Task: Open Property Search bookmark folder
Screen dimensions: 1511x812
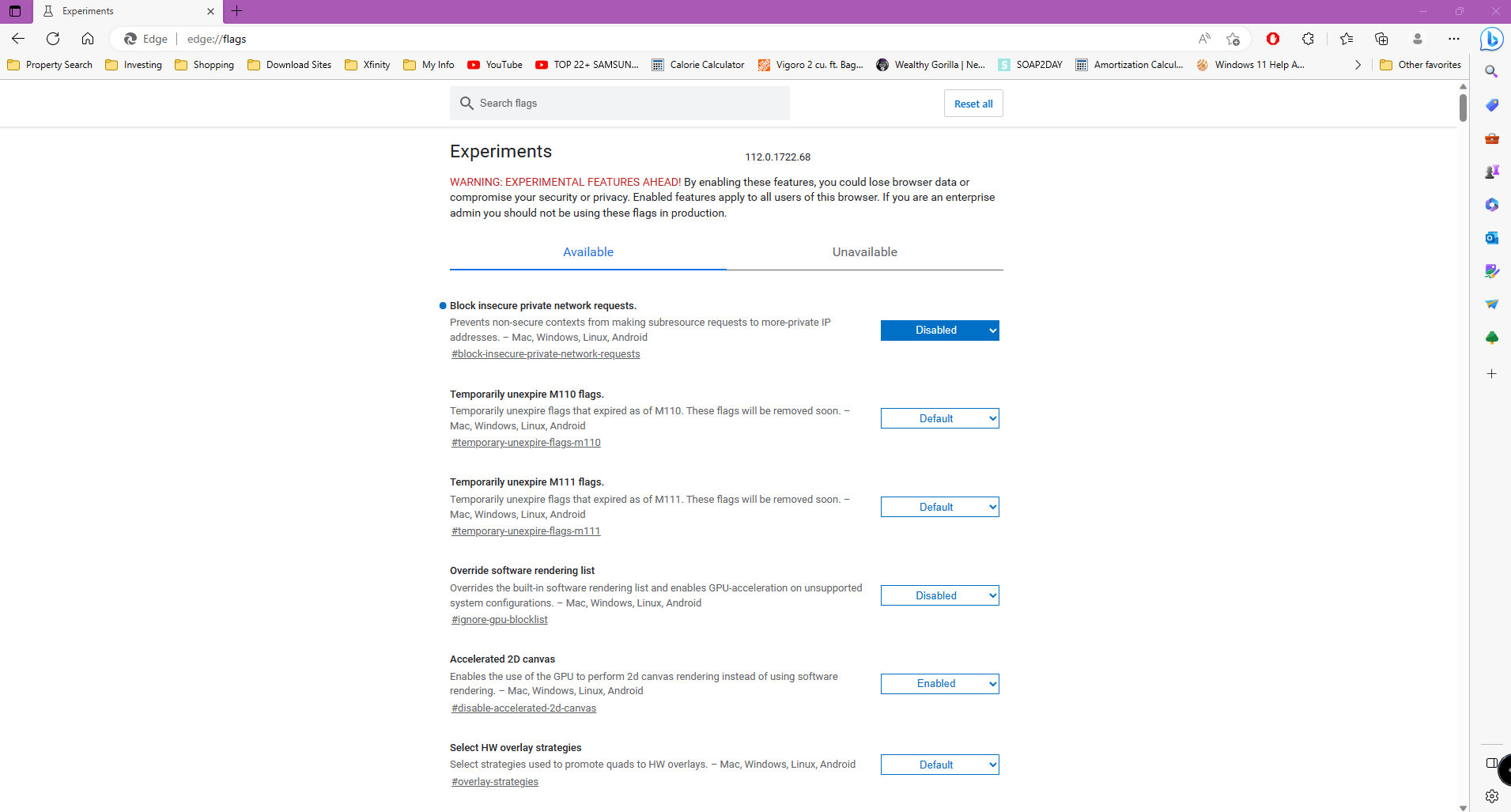Action: (x=50, y=65)
